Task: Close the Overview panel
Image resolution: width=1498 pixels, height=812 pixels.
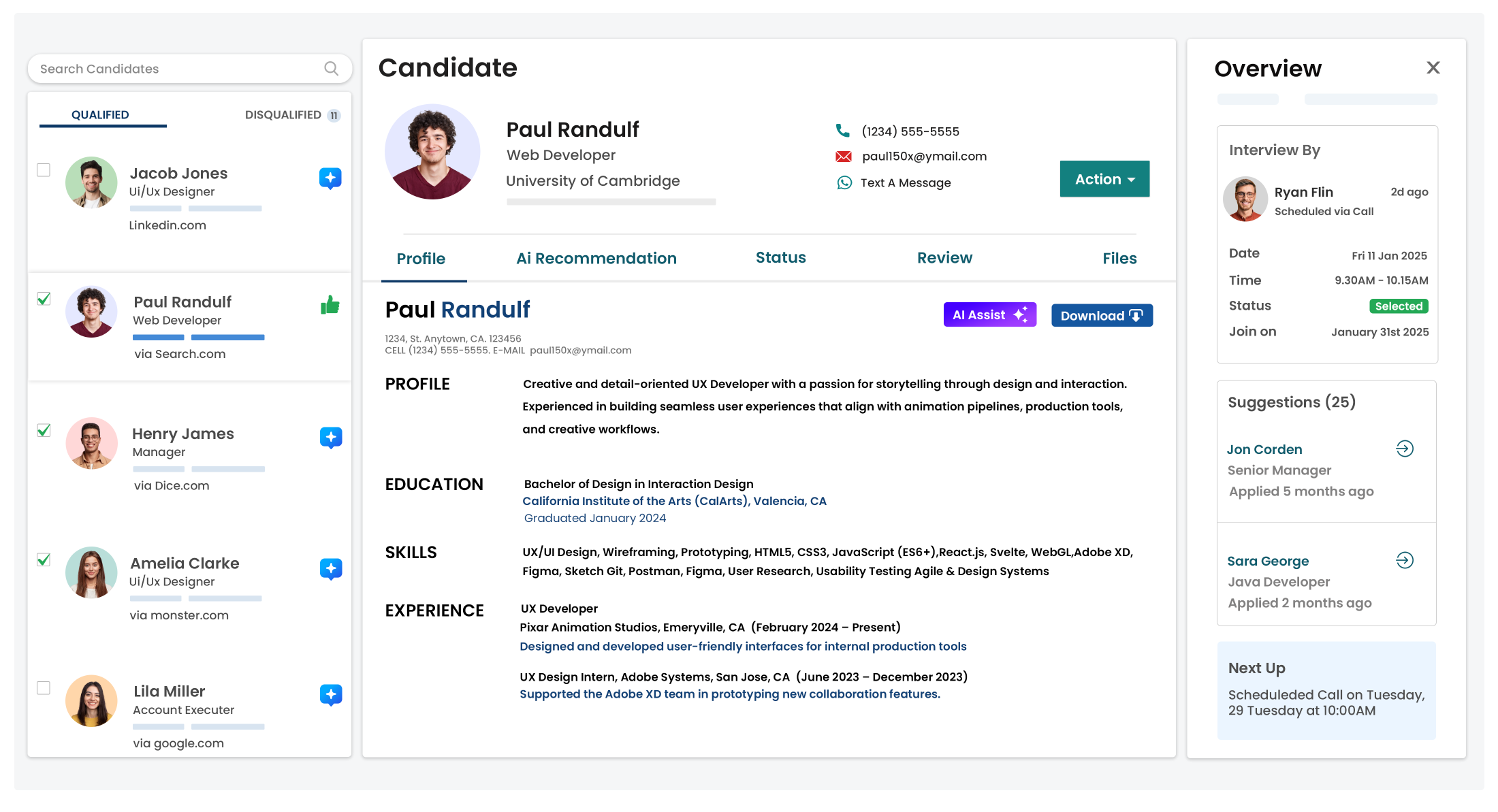Action: coord(1433,68)
